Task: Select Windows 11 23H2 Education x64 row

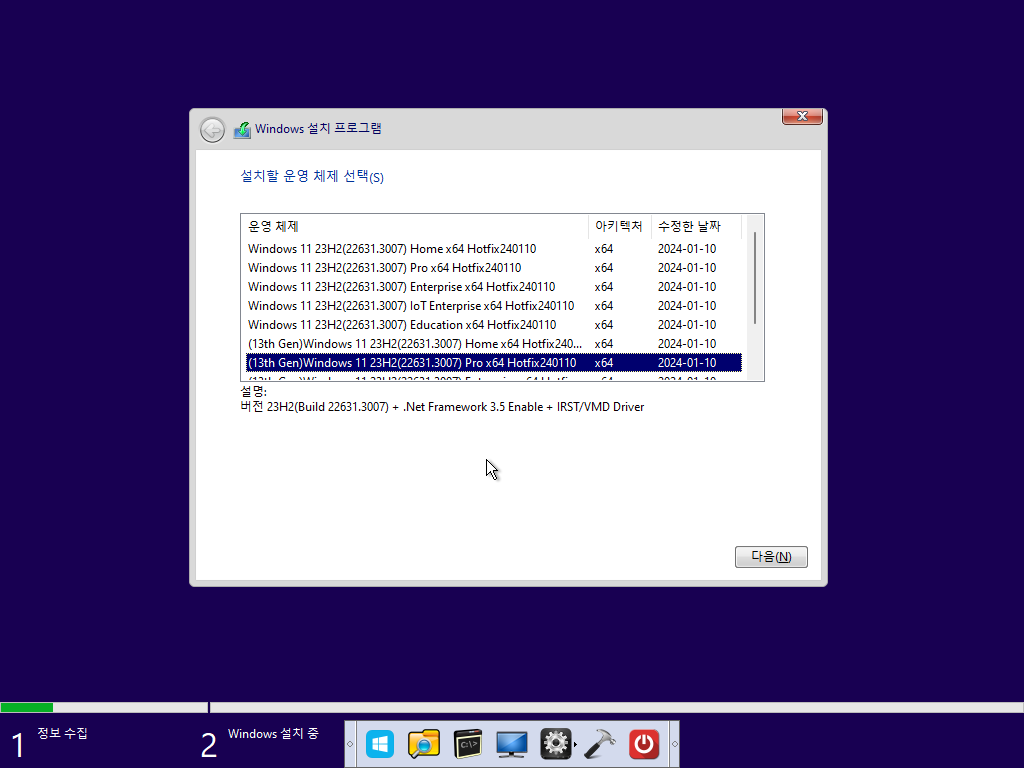Action: 494,325
